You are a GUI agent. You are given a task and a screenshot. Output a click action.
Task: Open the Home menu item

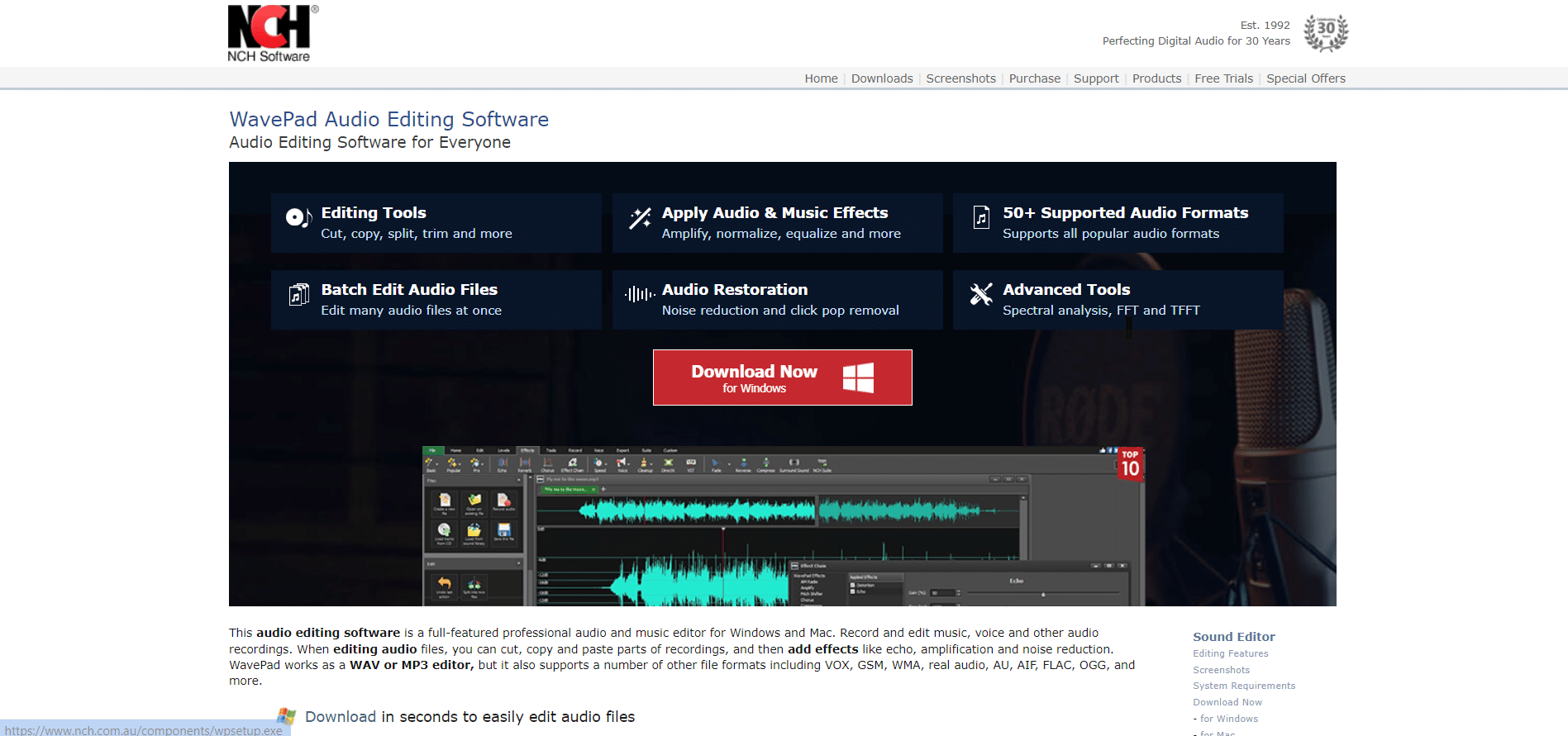point(821,78)
